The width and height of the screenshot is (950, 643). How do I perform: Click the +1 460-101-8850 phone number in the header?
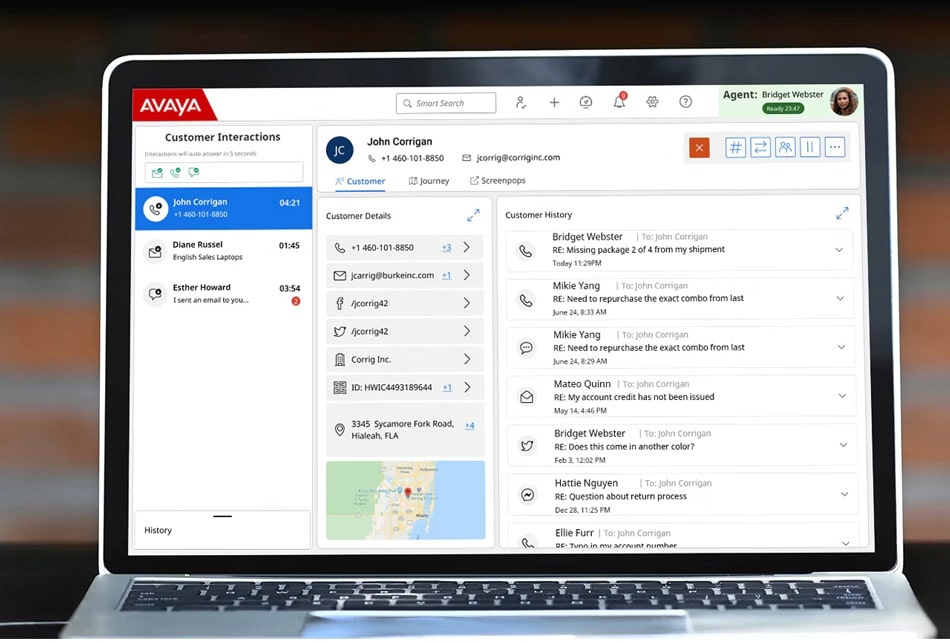point(412,158)
